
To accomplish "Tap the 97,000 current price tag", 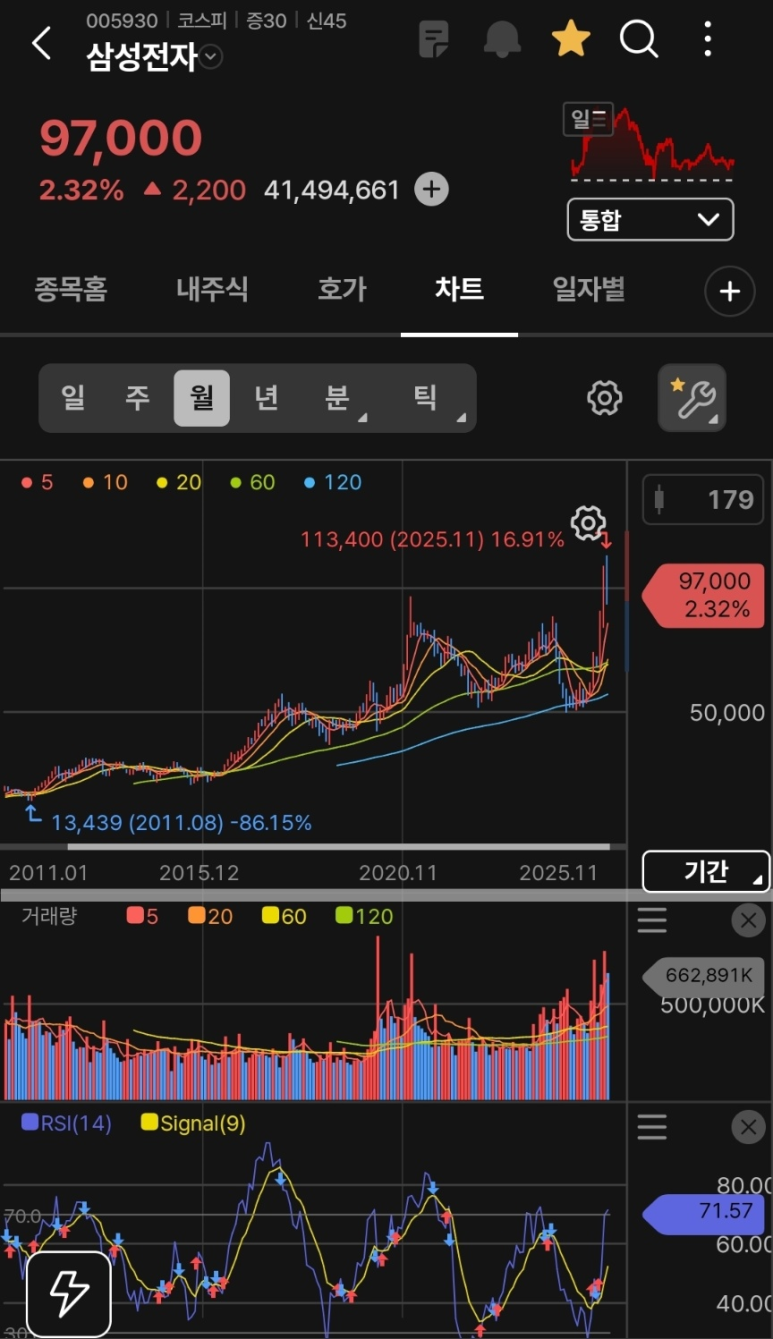I will click(x=702, y=595).
